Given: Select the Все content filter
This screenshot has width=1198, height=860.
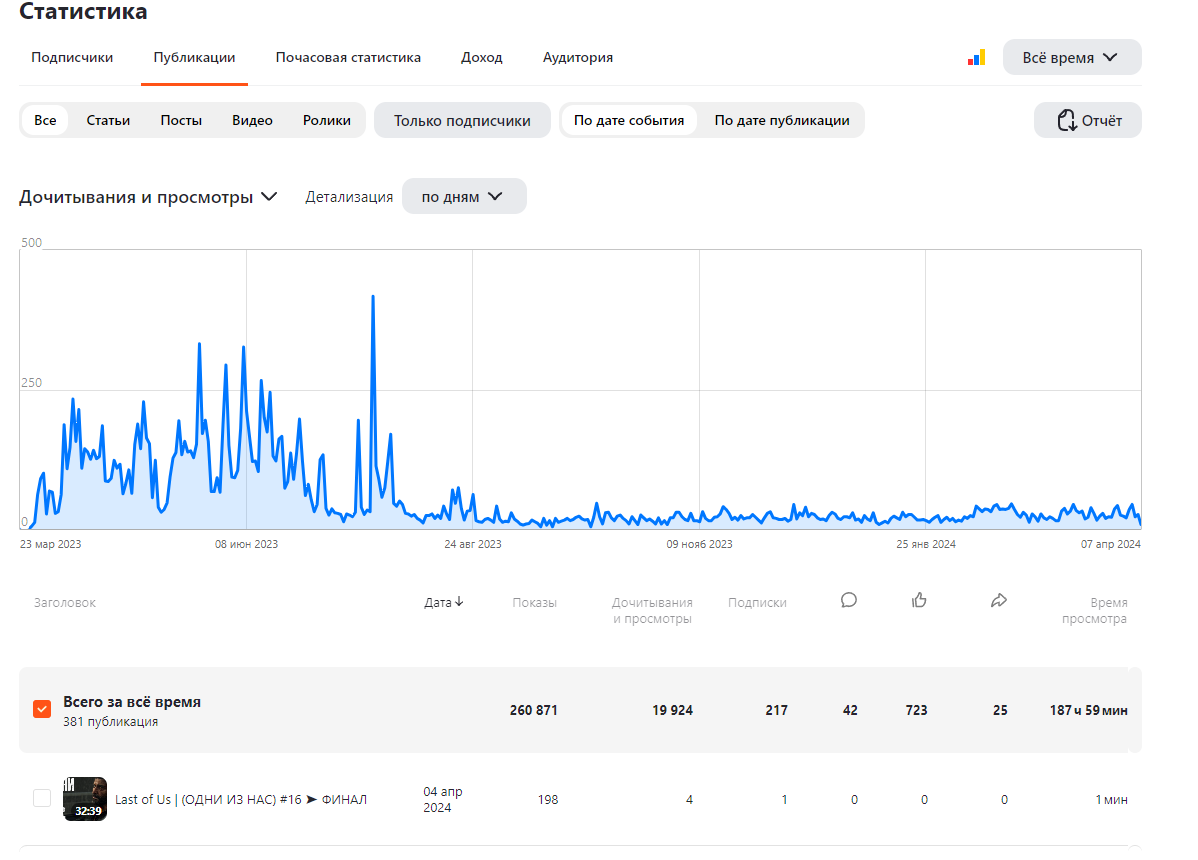Looking at the screenshot, I should pyautogui.click(x=45, y=120).
